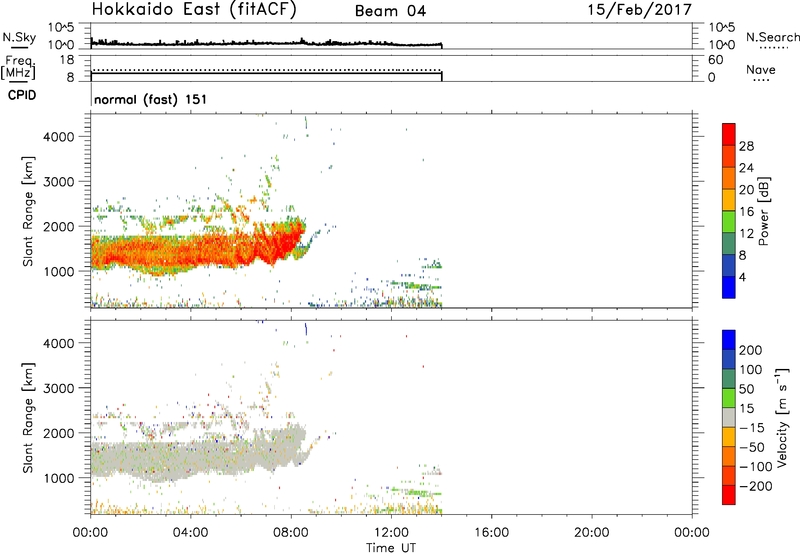Image resolution: width=800 pixels, height=554 pixels.
Task: Select the "Time UT" axis title
Action: 391,548
